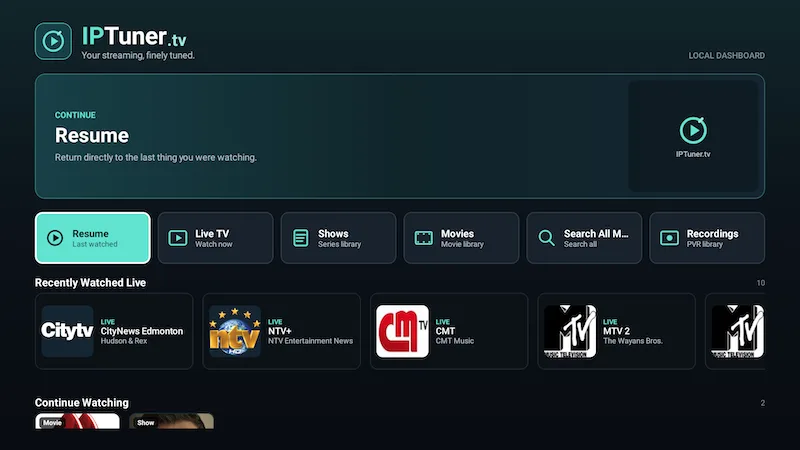Open the Continue Watching Movie thumbnail
This screenshot has width=800, height=450.
coord(78,421)
